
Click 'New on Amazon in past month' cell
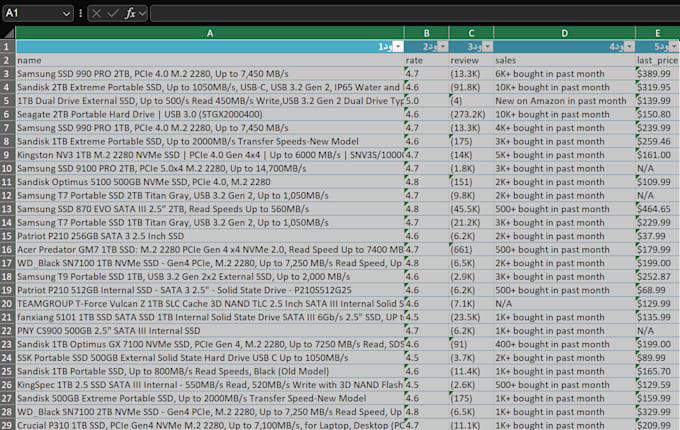pyautogui.click(x=564, y=101)
